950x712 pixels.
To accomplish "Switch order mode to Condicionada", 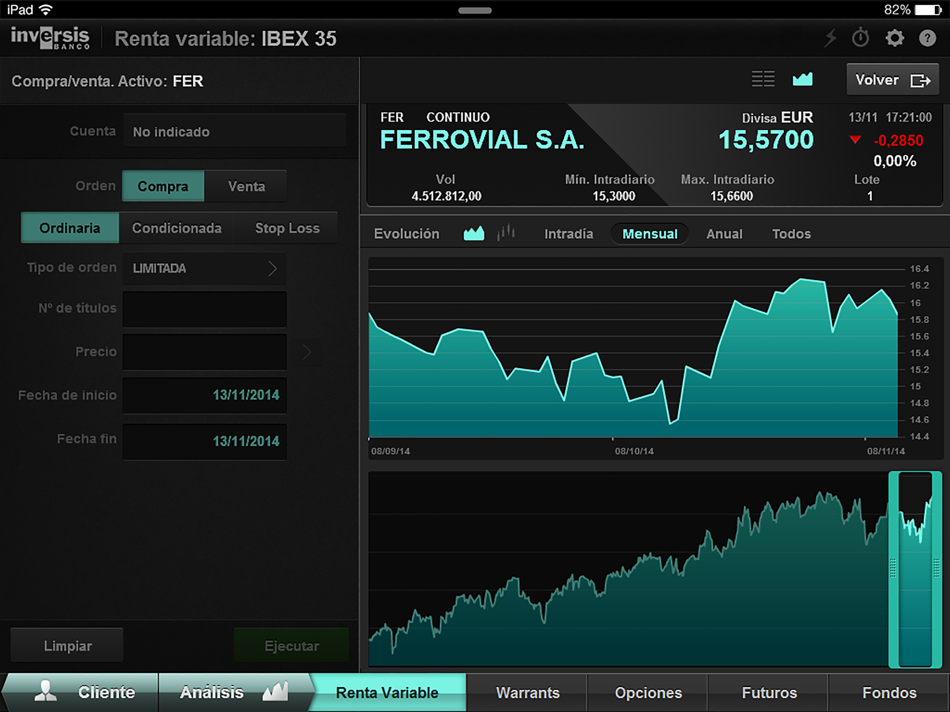I will point(177,227).
